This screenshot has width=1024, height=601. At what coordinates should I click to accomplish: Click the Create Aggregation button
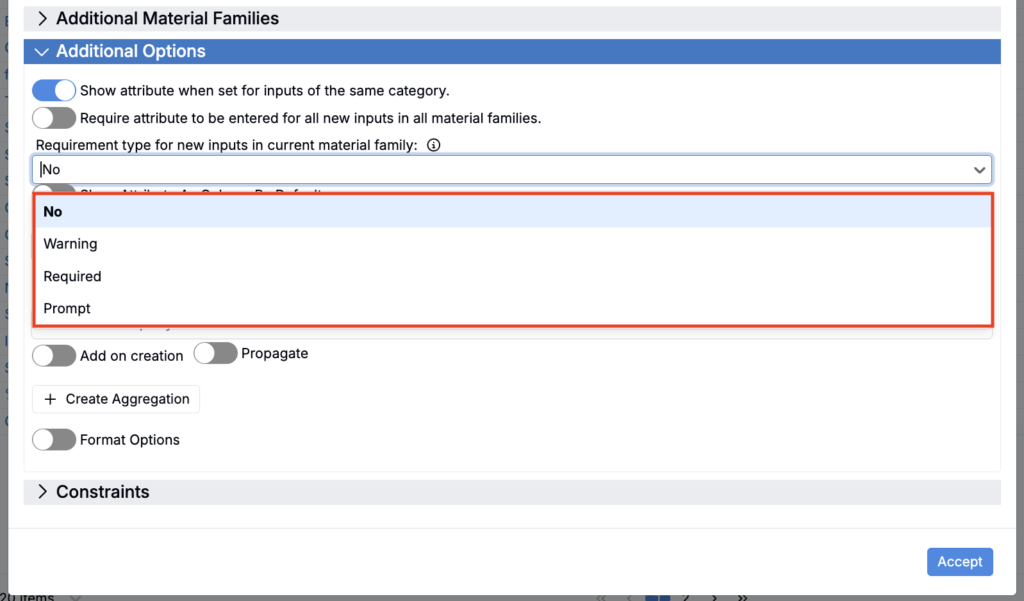116,399
